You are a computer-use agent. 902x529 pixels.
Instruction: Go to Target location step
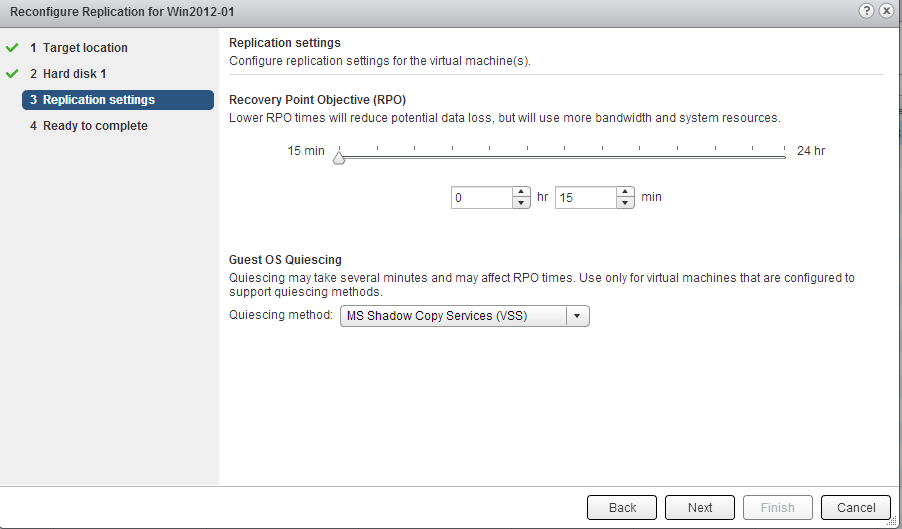pyautogui.click(x=85, y=48)
